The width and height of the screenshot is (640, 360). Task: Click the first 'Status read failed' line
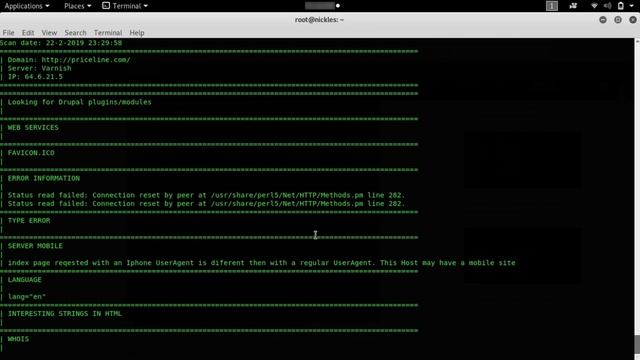click(x=206, y=195)
